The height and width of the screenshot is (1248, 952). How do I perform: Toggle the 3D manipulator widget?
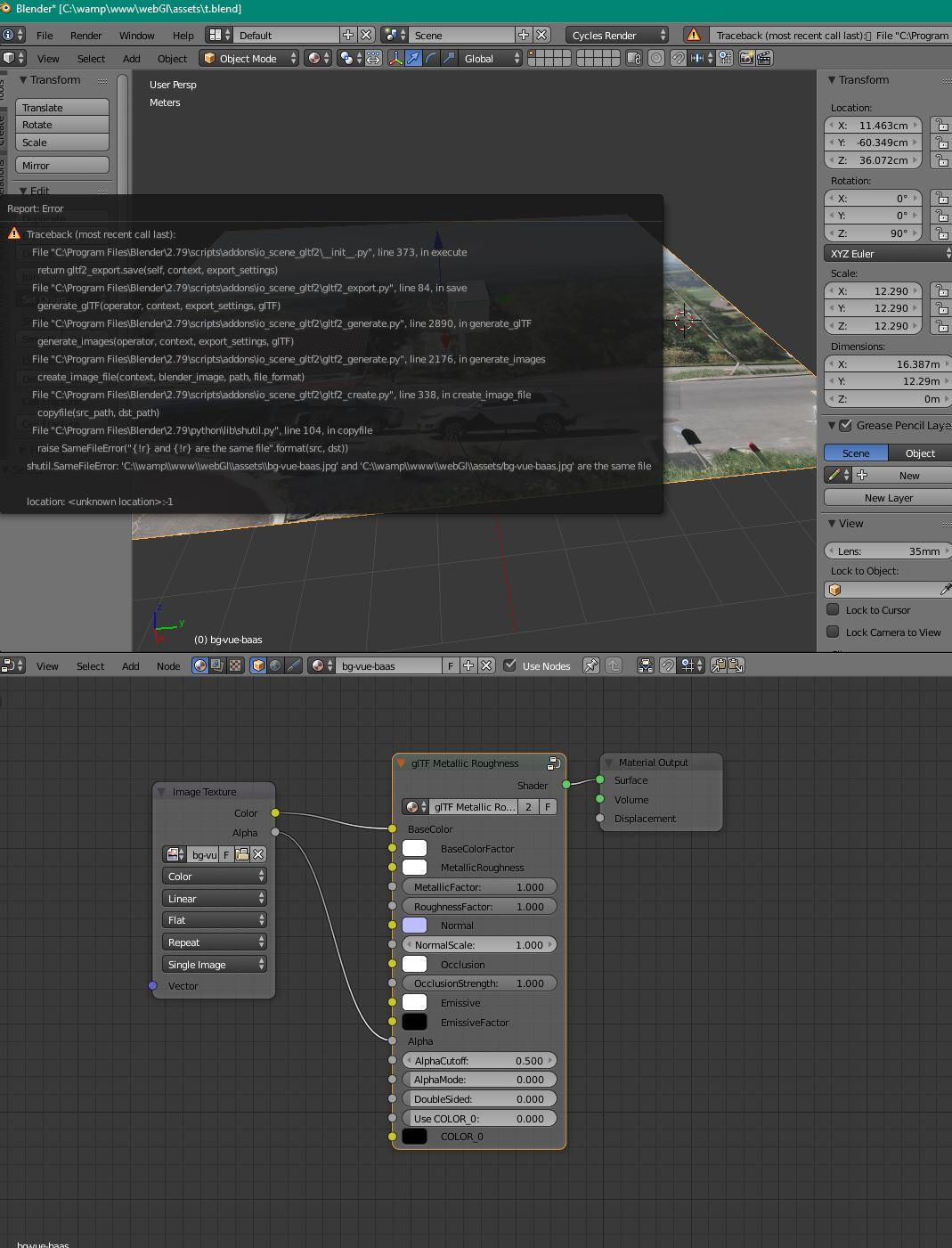(x=396, y=58)
